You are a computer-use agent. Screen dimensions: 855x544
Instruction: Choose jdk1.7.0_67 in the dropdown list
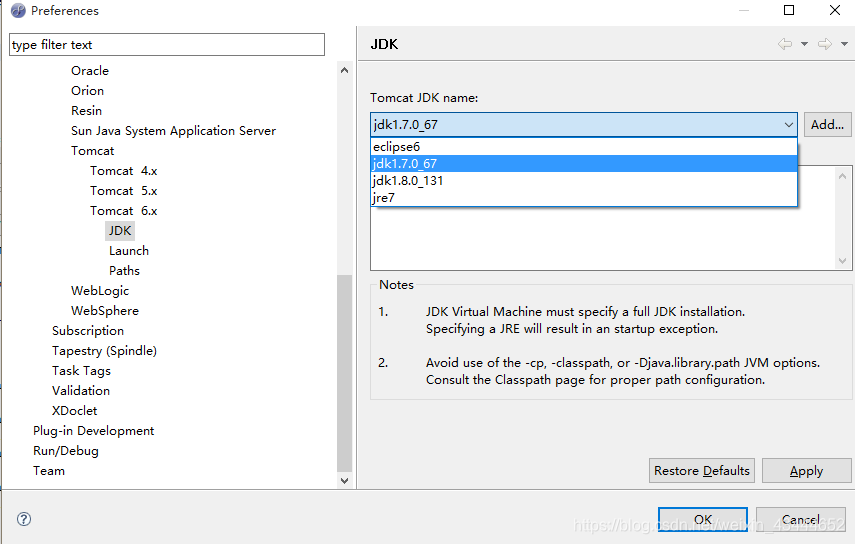click(583, 164)
